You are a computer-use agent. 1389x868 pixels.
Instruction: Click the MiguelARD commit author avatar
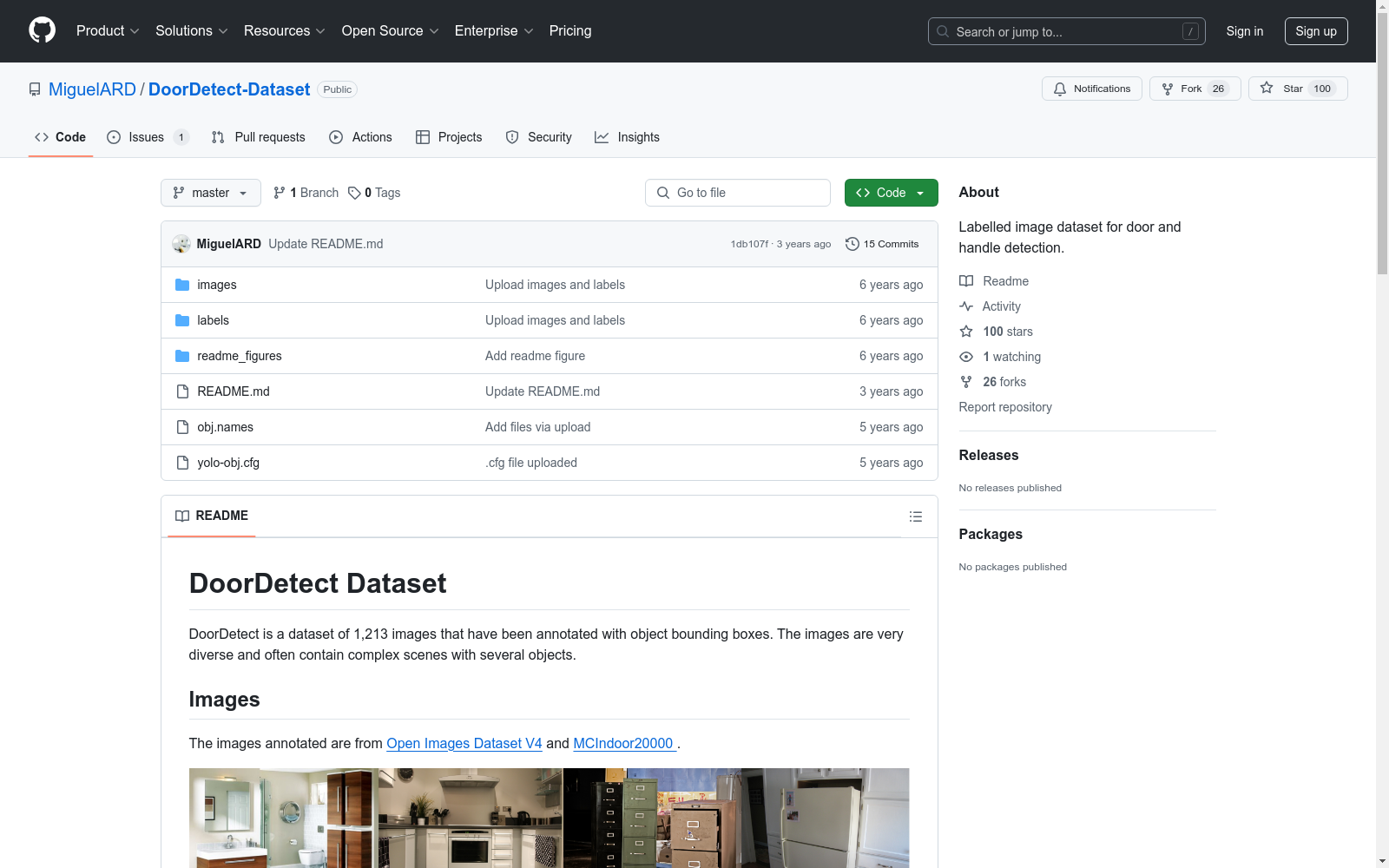(181, 244)
